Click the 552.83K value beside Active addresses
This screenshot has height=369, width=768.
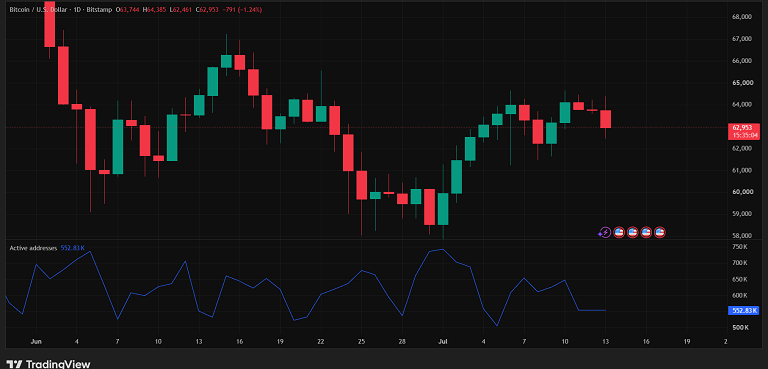[73, 248]
